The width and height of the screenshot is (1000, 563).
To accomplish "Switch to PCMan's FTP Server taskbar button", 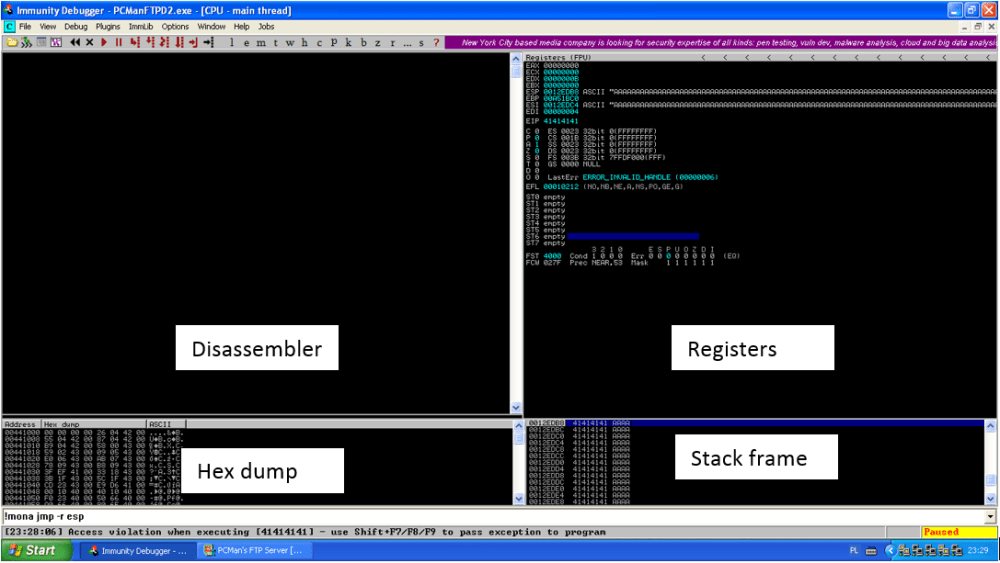I will [254, 551].
